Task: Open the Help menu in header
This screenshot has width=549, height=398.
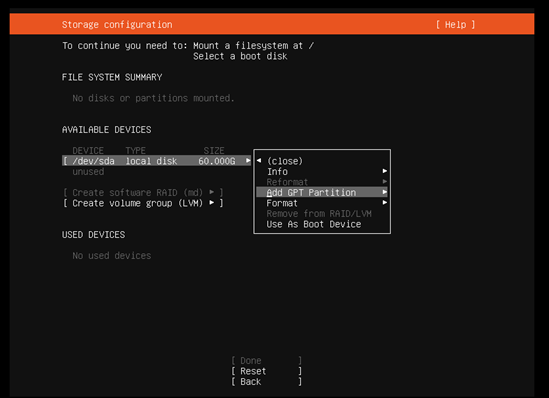Action: click(x=455, y=25)
